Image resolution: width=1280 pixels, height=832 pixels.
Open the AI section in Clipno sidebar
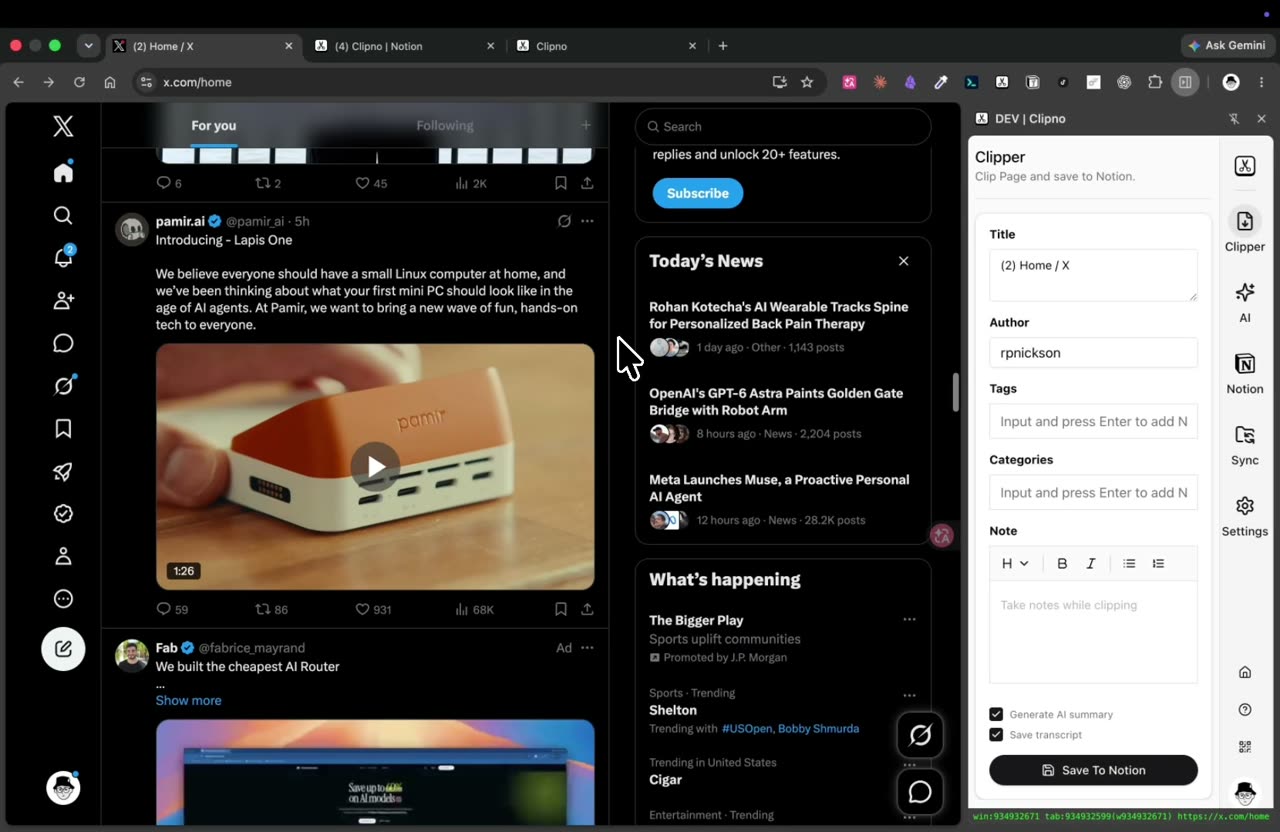pyautogui.click(x=1245, y=301)
